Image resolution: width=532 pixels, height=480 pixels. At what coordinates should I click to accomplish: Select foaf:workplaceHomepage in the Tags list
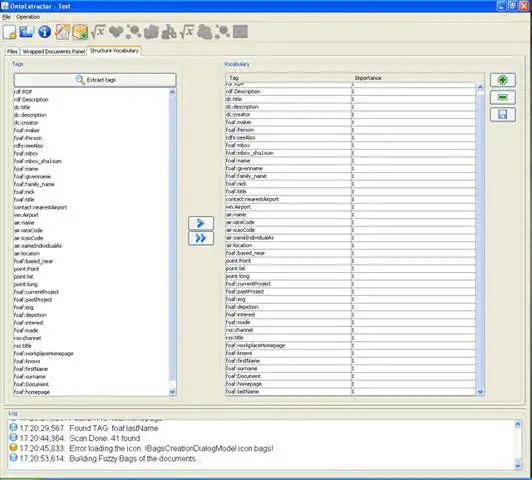pos(91,353)
